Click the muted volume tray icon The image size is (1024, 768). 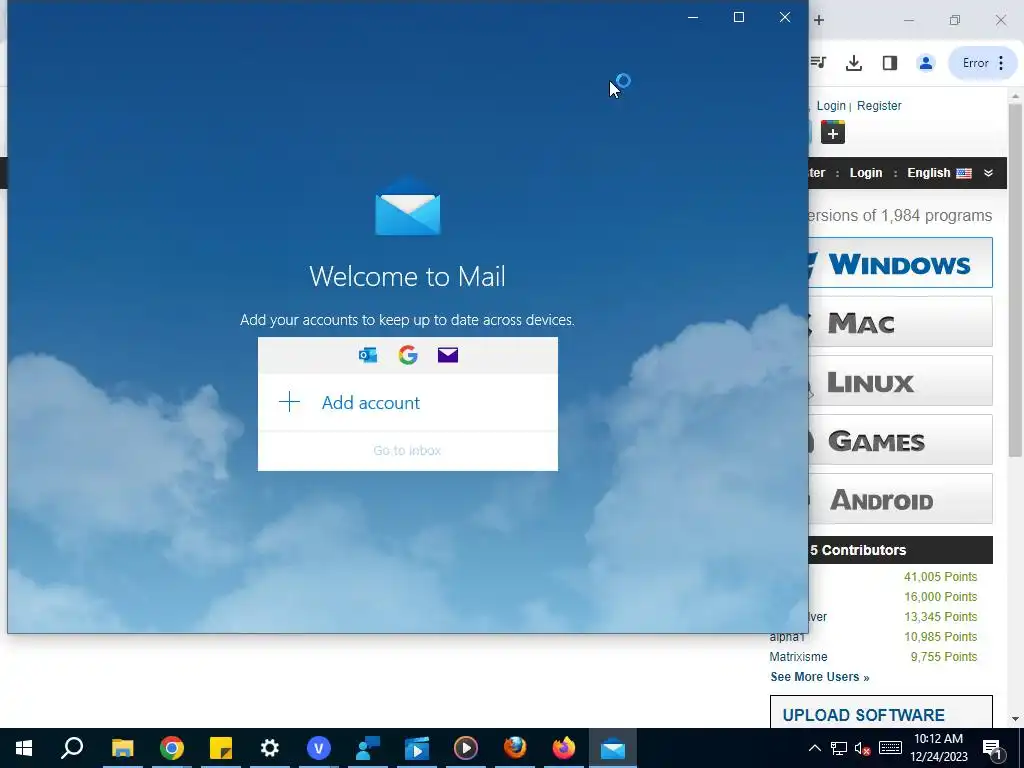[x=862, y=748]
